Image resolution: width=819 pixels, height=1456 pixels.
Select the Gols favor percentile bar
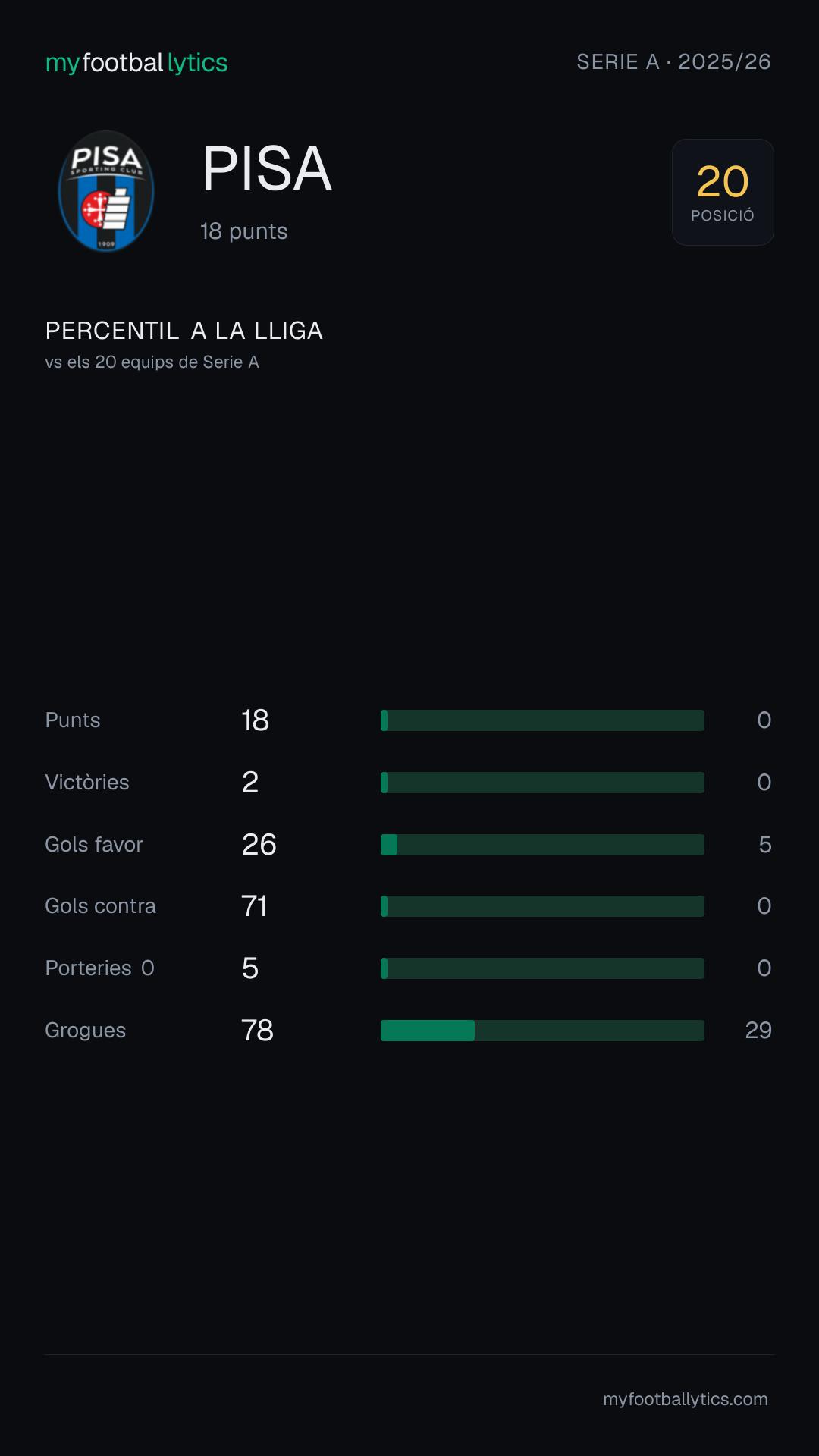tap(542, 845)
